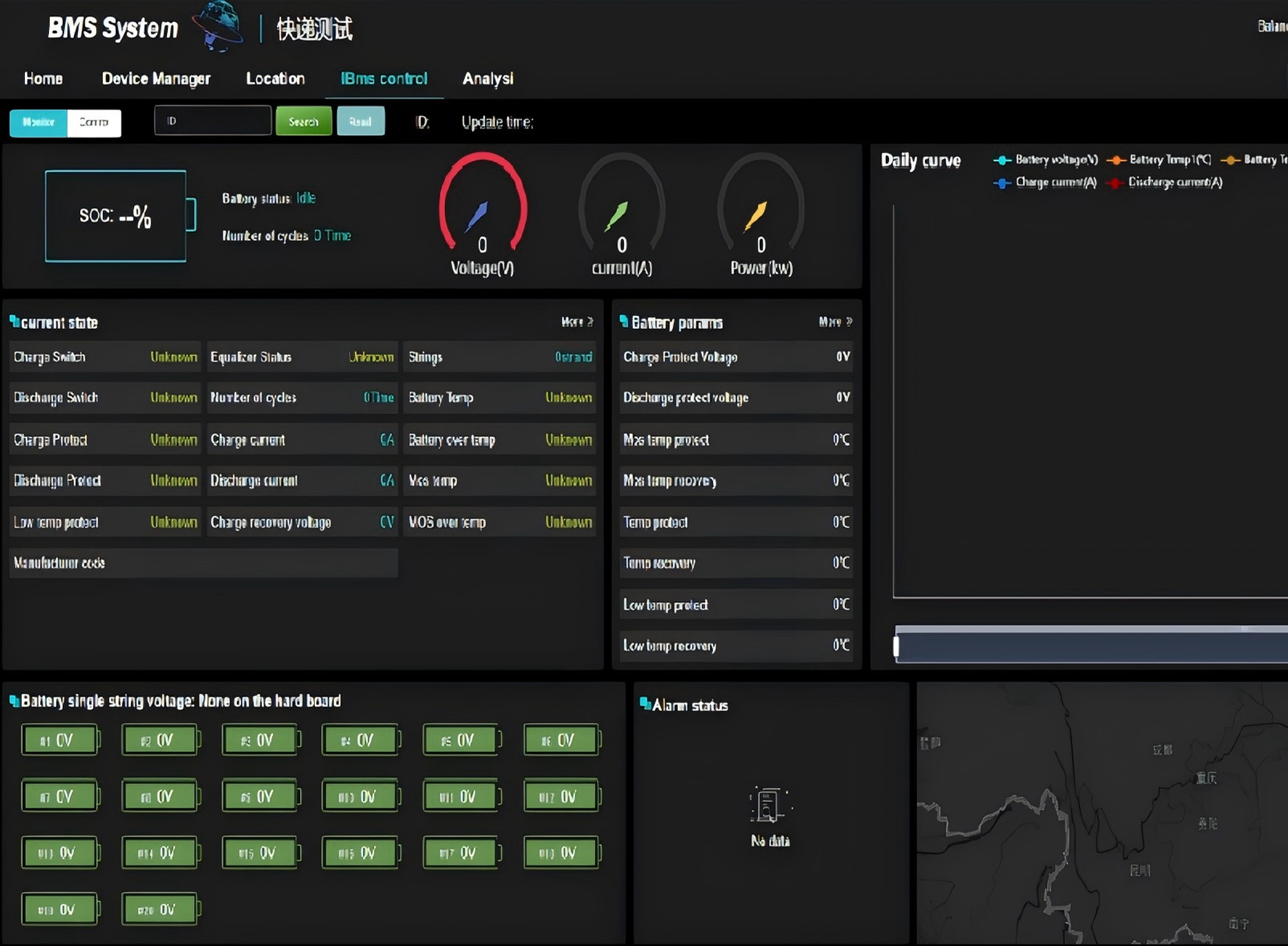Select battery cell #12 voltage icon

560,797
